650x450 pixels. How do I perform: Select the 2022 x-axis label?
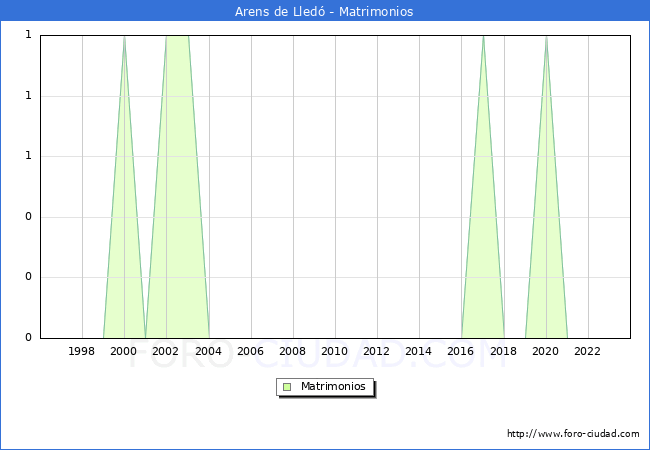[x=587, y=351]
